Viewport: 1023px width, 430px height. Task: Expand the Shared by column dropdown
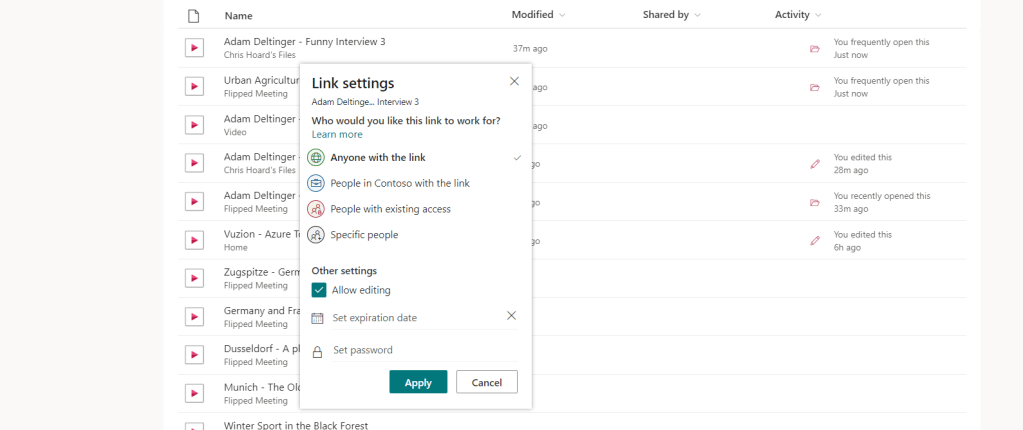pos(672,15)
